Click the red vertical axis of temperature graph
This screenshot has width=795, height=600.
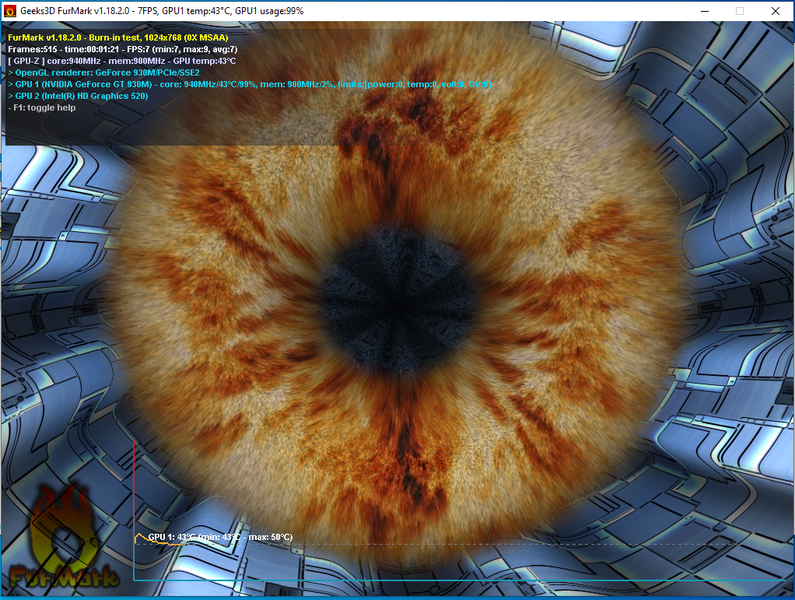coord(134,510)
